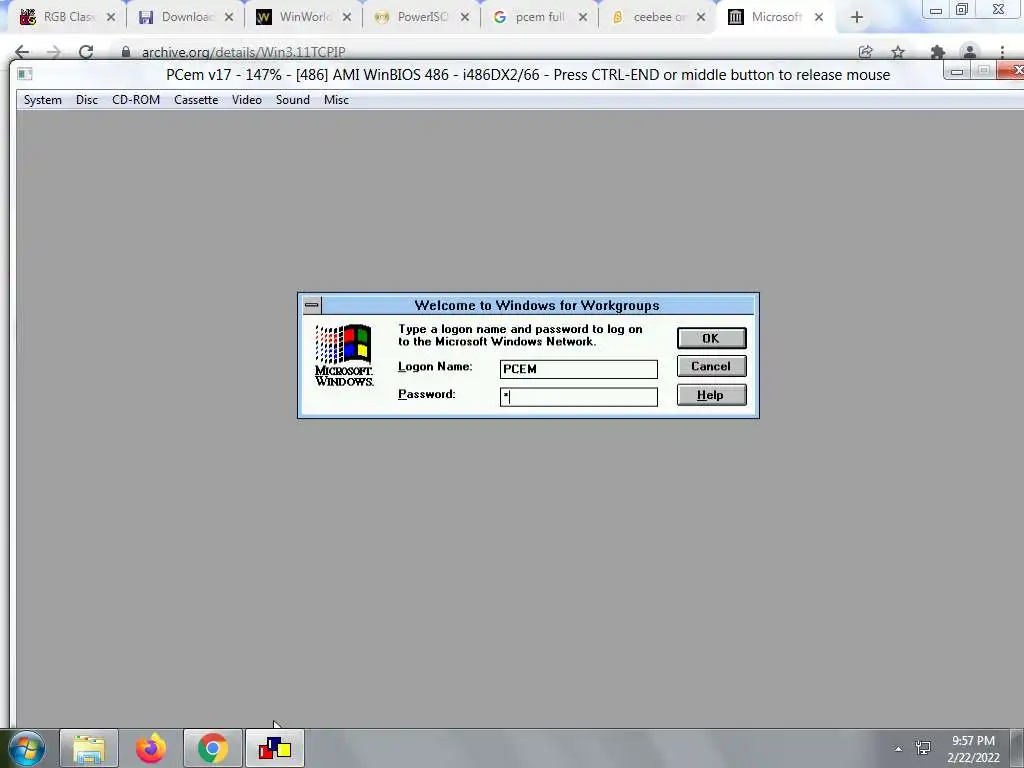The width and height of the screenshot is (1024, 768).
Task: Open the Windows Start menu
Action: tap(26, 748)
